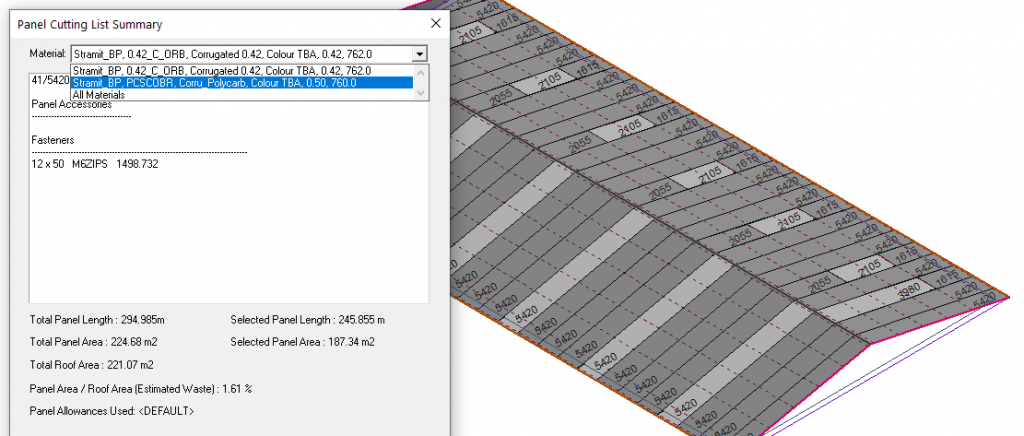
Task: Click the Material dropdown arrow
Action: tap(420, 55)
